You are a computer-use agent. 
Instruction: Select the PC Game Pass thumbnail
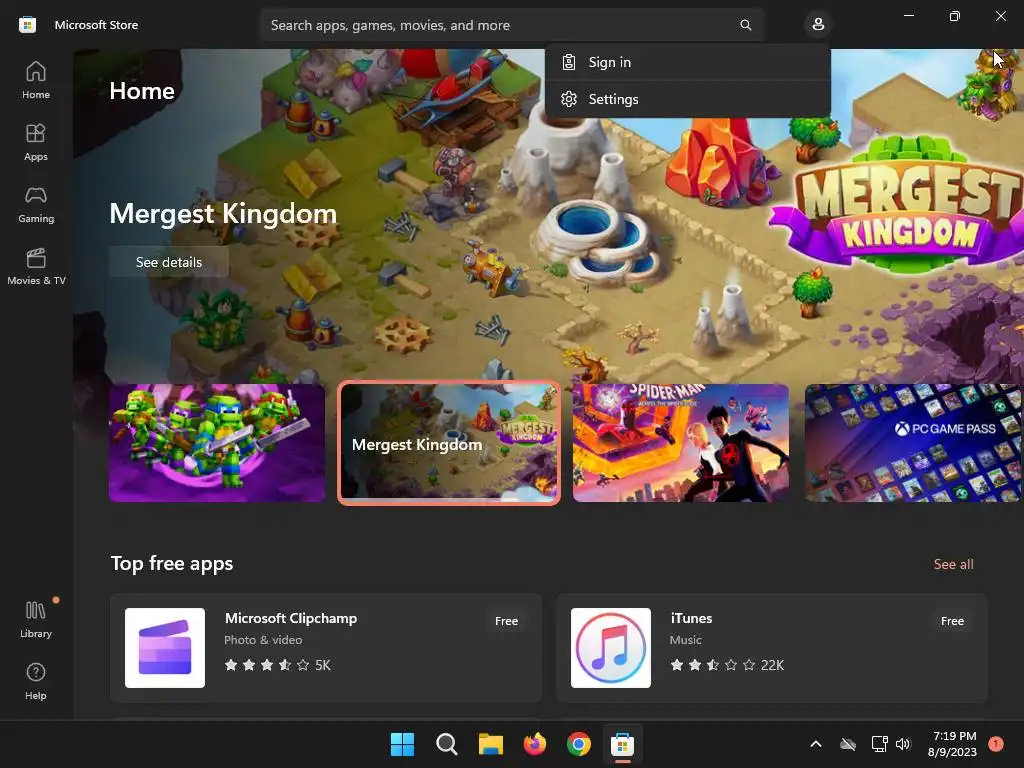click(912, 443)
